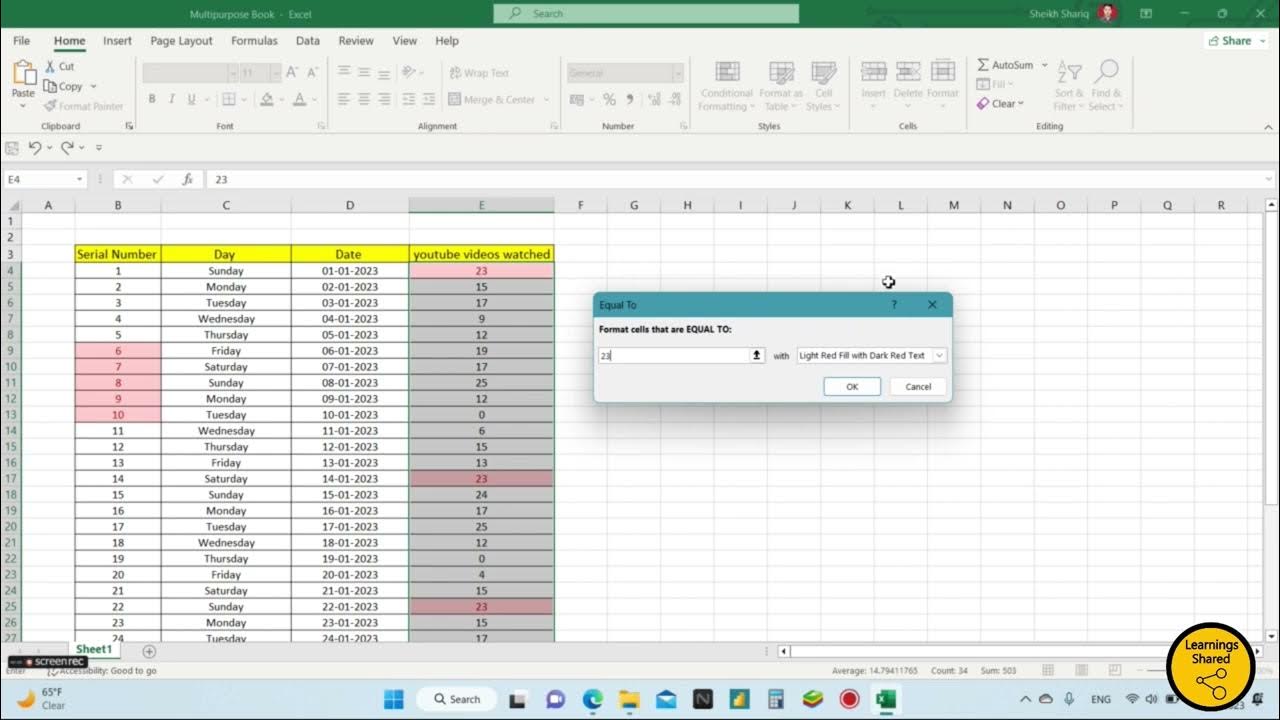
Task: Click the Insert Function fx icon
Action: click(x=187, y=179)
